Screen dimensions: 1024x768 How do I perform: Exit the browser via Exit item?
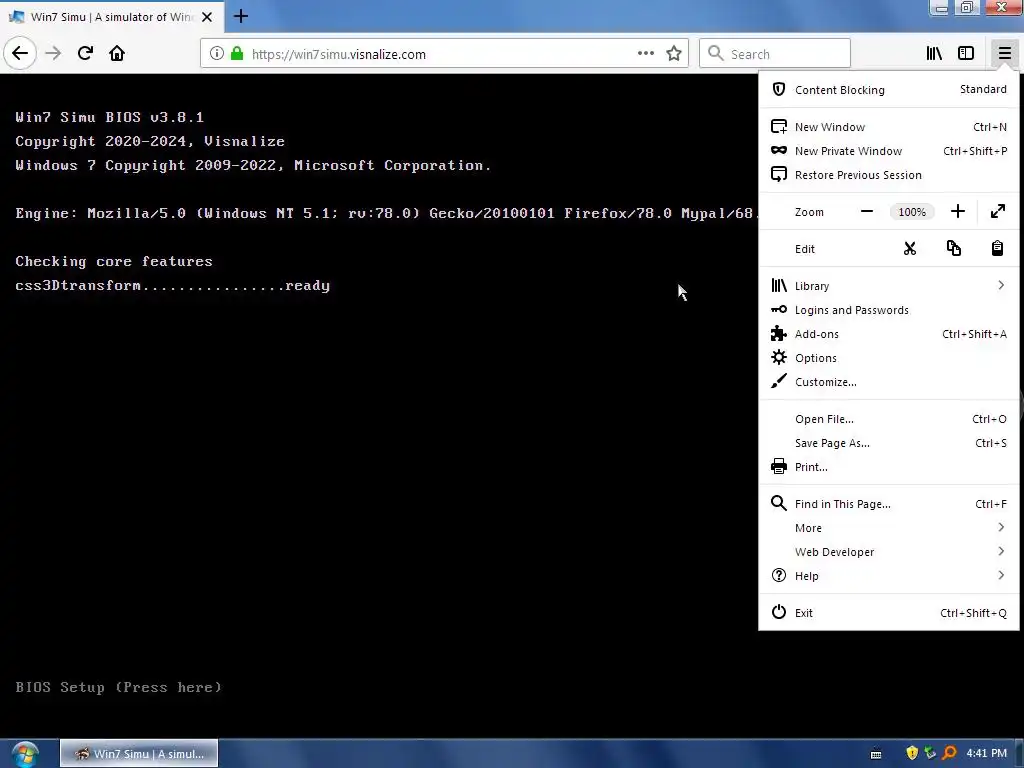888,613
